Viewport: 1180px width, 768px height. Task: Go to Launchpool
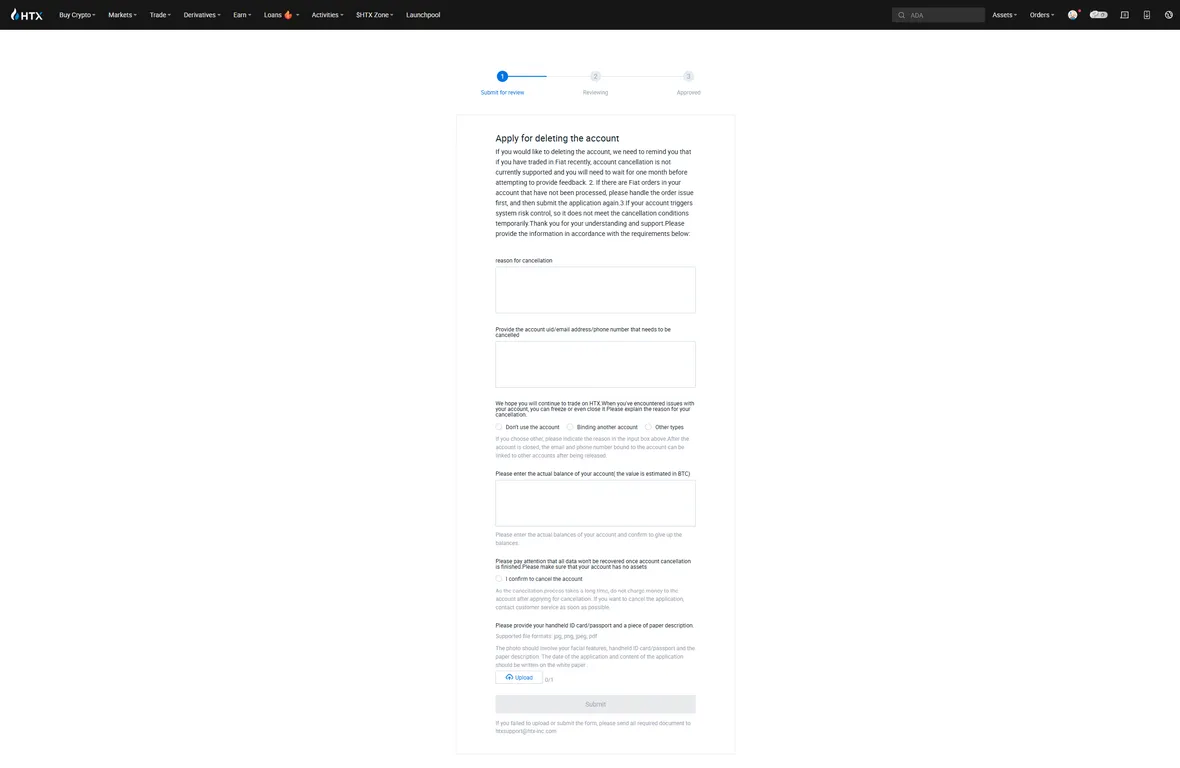tap(423, 14)
